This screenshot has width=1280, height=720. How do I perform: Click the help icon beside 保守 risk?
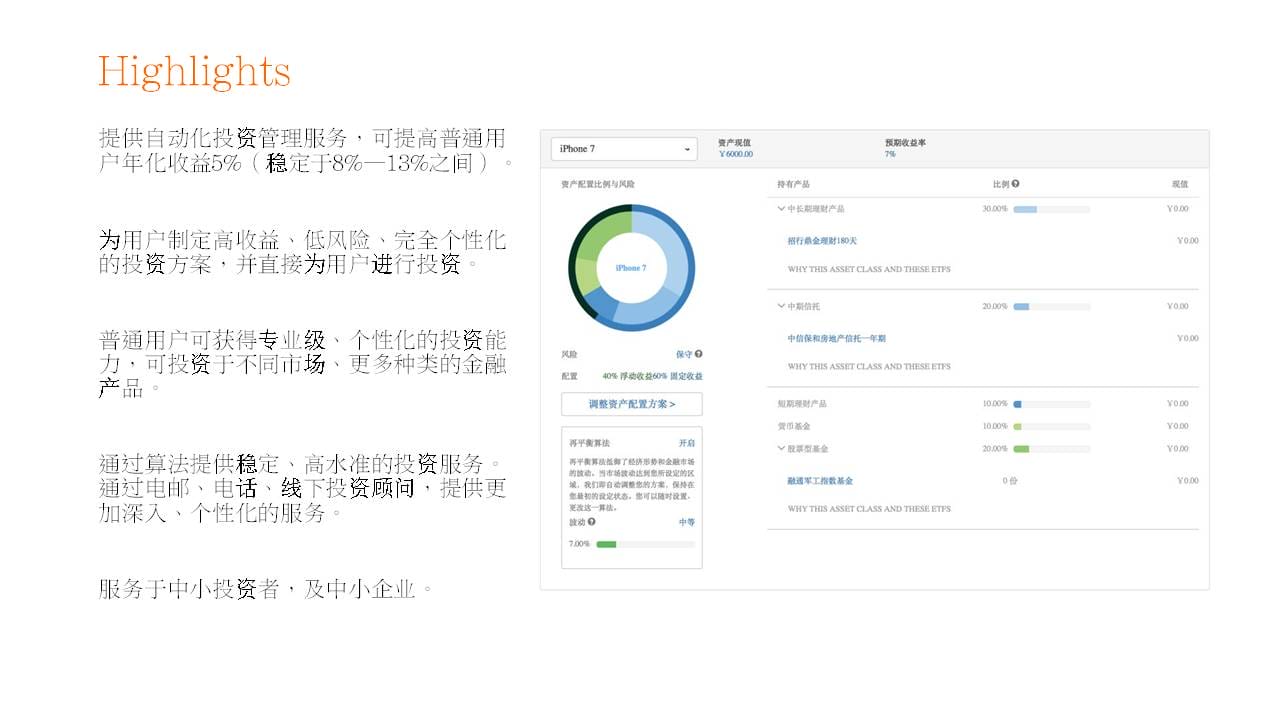698,354
